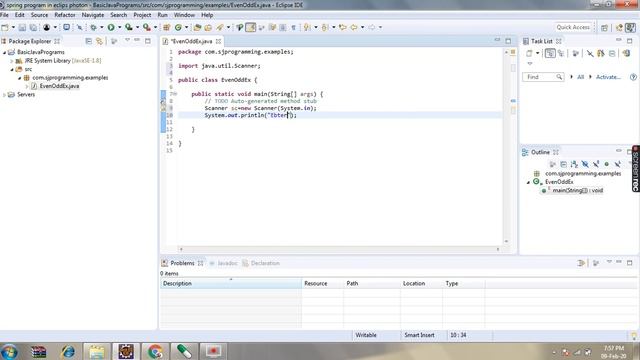Toggle Link with Editor in Package Explorer

click(99, 41)
